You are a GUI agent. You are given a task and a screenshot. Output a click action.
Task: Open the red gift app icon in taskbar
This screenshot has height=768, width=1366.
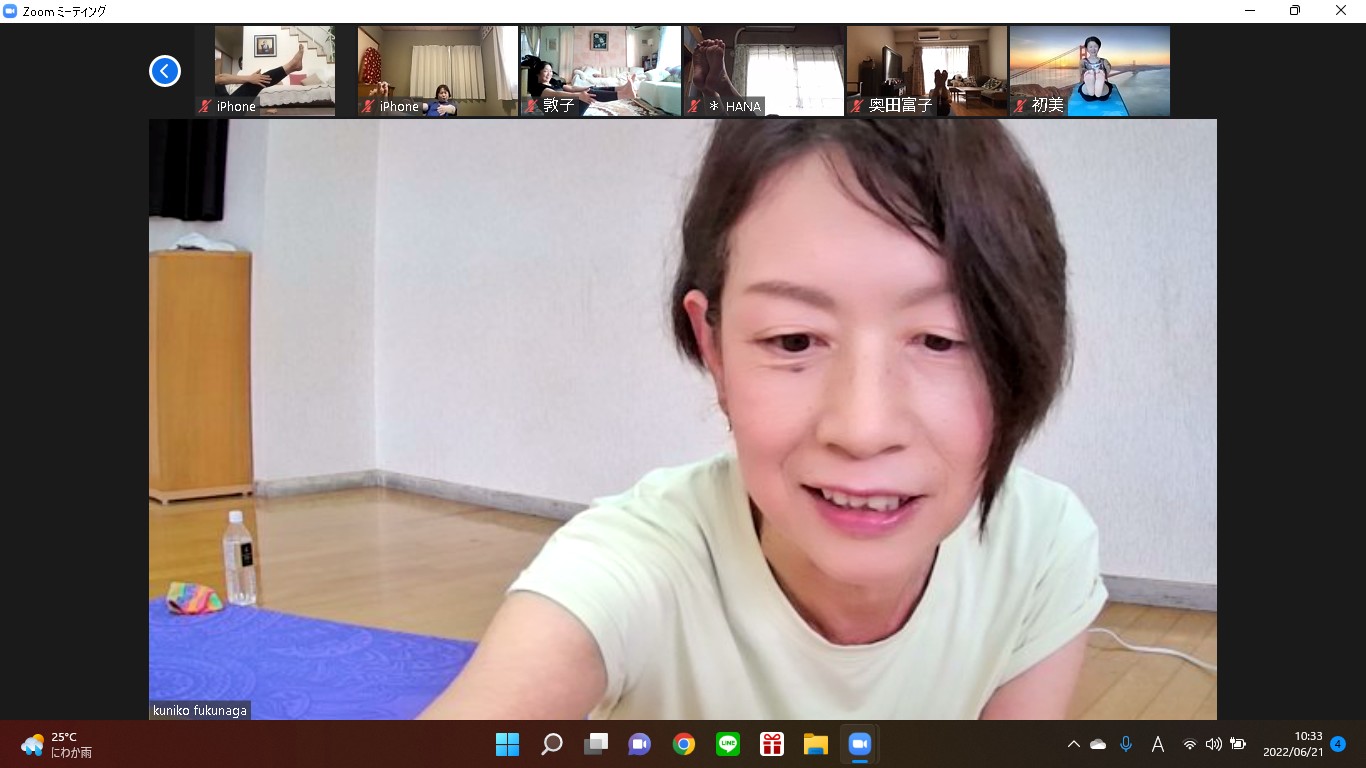pos(771,744)
